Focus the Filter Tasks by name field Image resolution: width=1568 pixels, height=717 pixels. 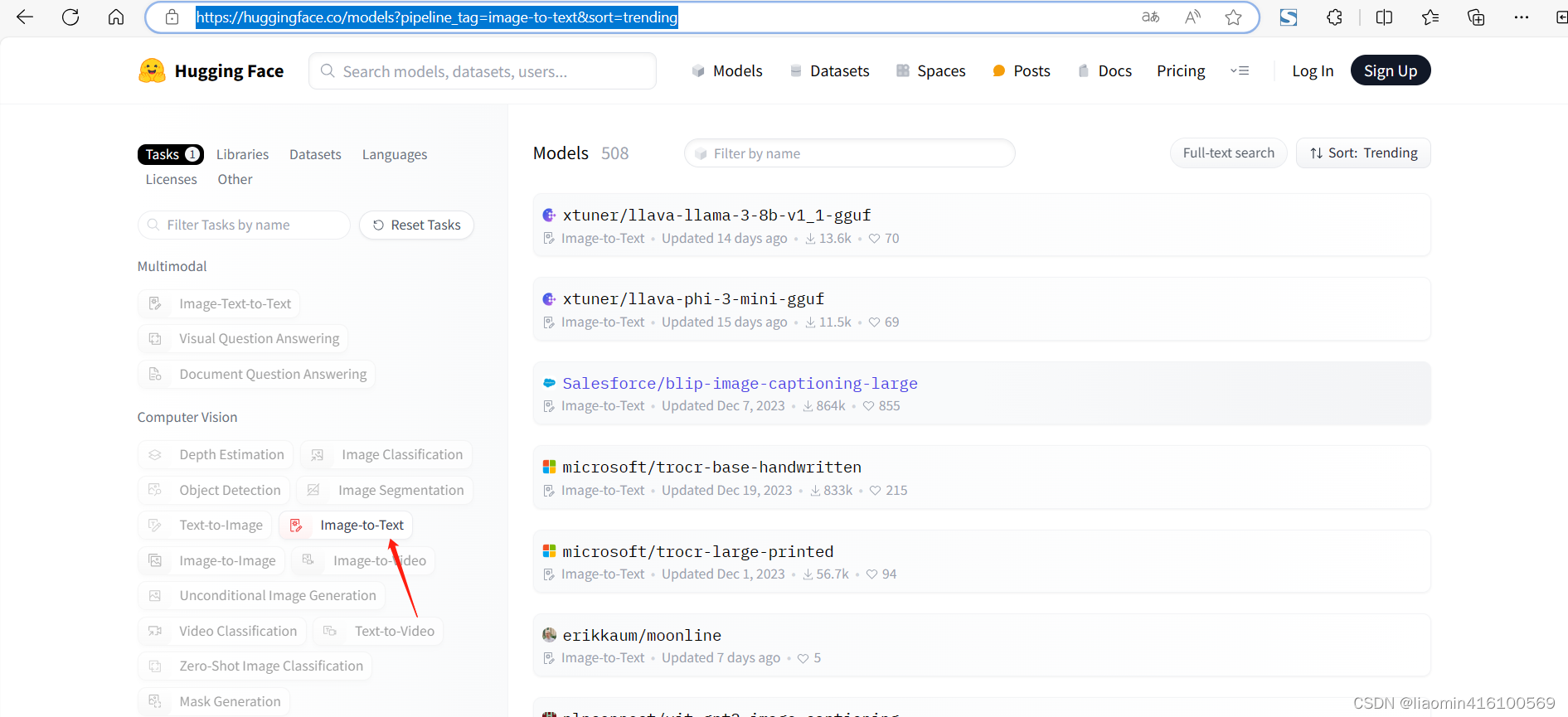[x=244, y=225]
